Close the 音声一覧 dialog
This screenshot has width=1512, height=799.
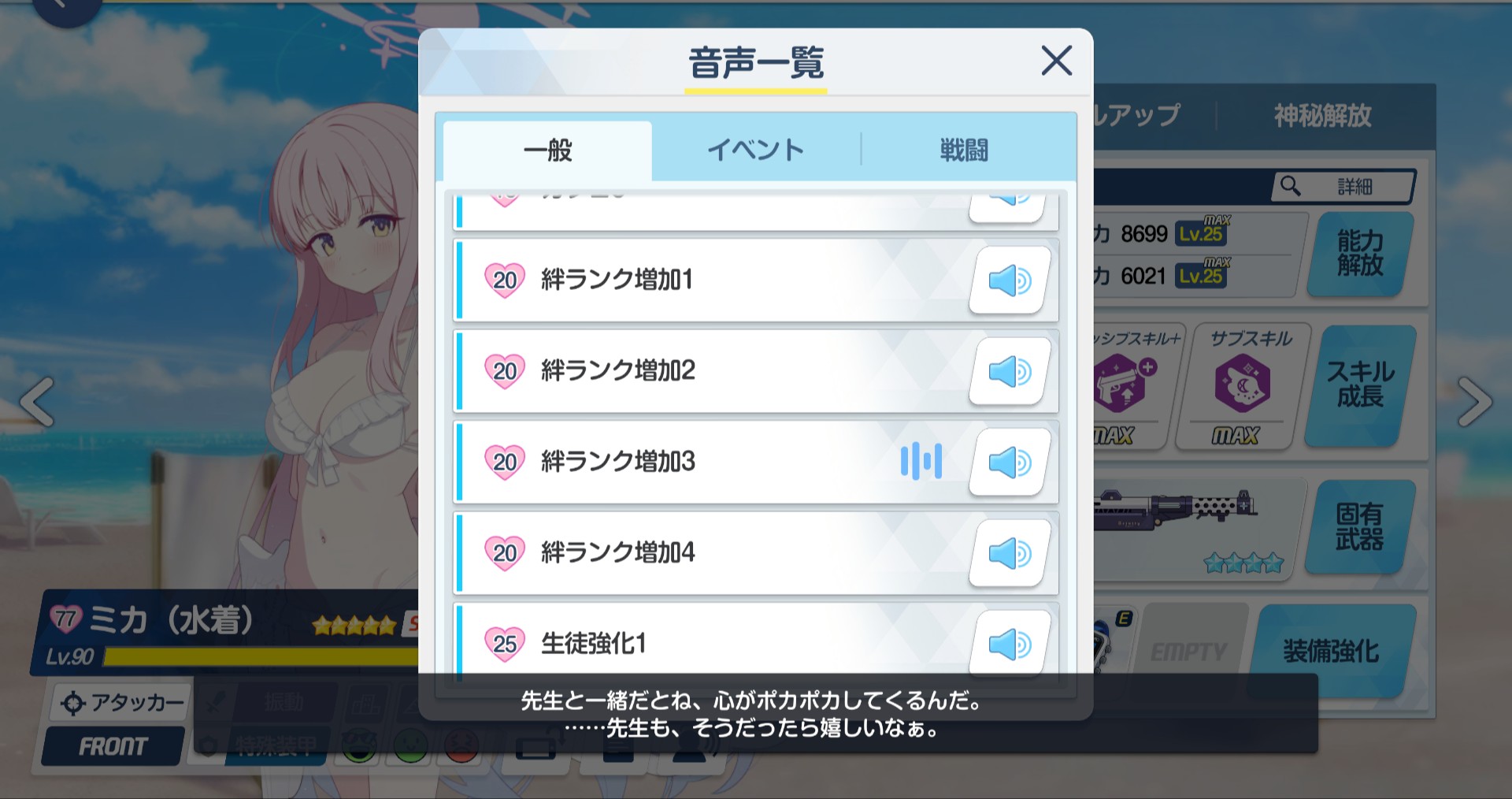point(1056,61)
